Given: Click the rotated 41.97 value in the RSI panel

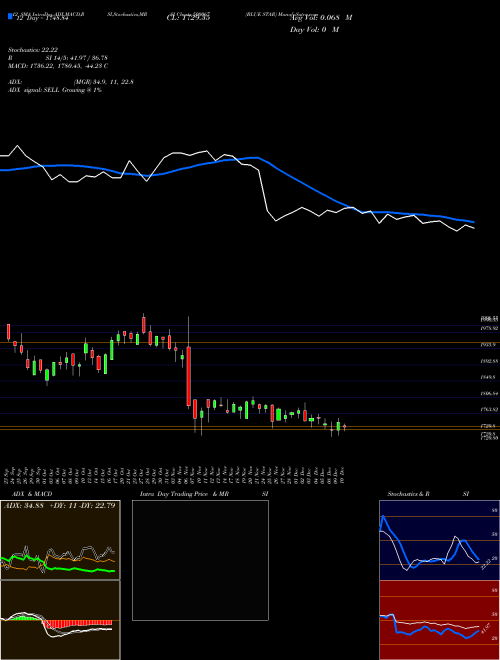Looking at the screenshot, I should (486, 630).
